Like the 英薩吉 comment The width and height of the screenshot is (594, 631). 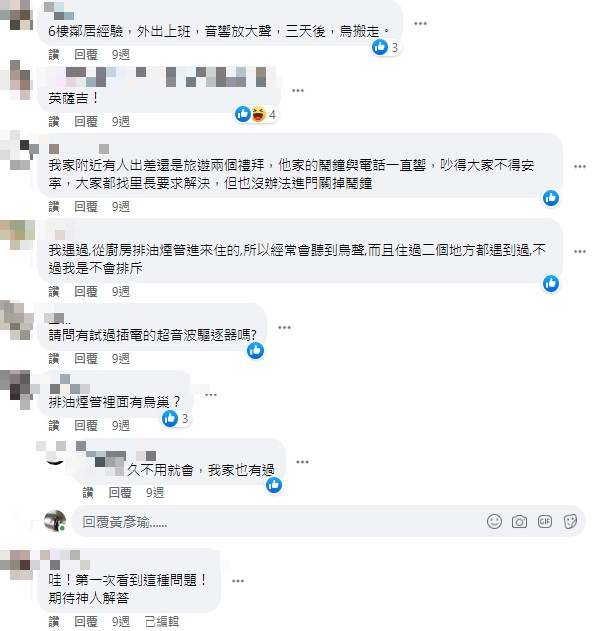click(x=54, y=121)
